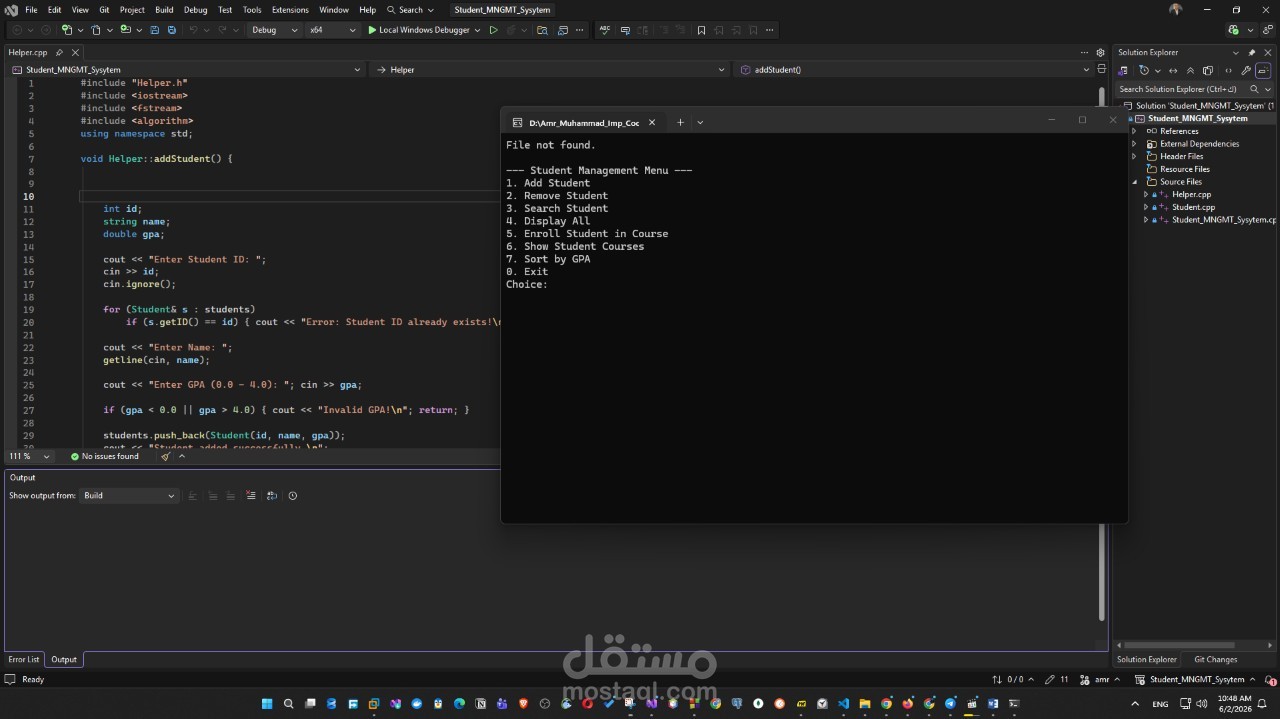Screen dimensions: 1280x719
Task: Click the ENG language indicator in taskbar
Action: click(x=1160, y=704)
